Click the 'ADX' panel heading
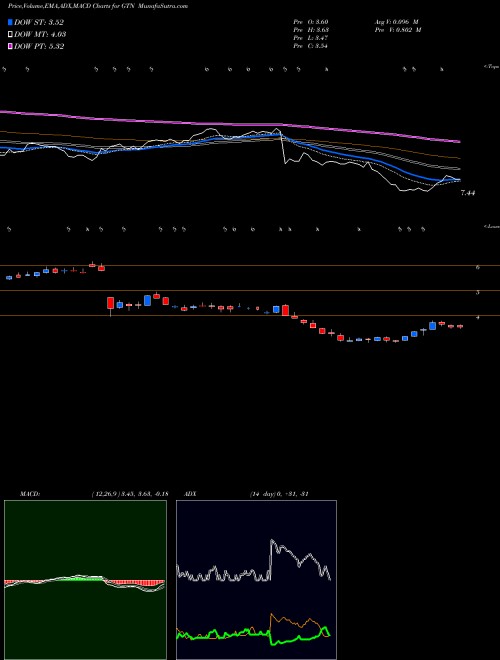This screenshot has width=500, height=660. (191, 494)
